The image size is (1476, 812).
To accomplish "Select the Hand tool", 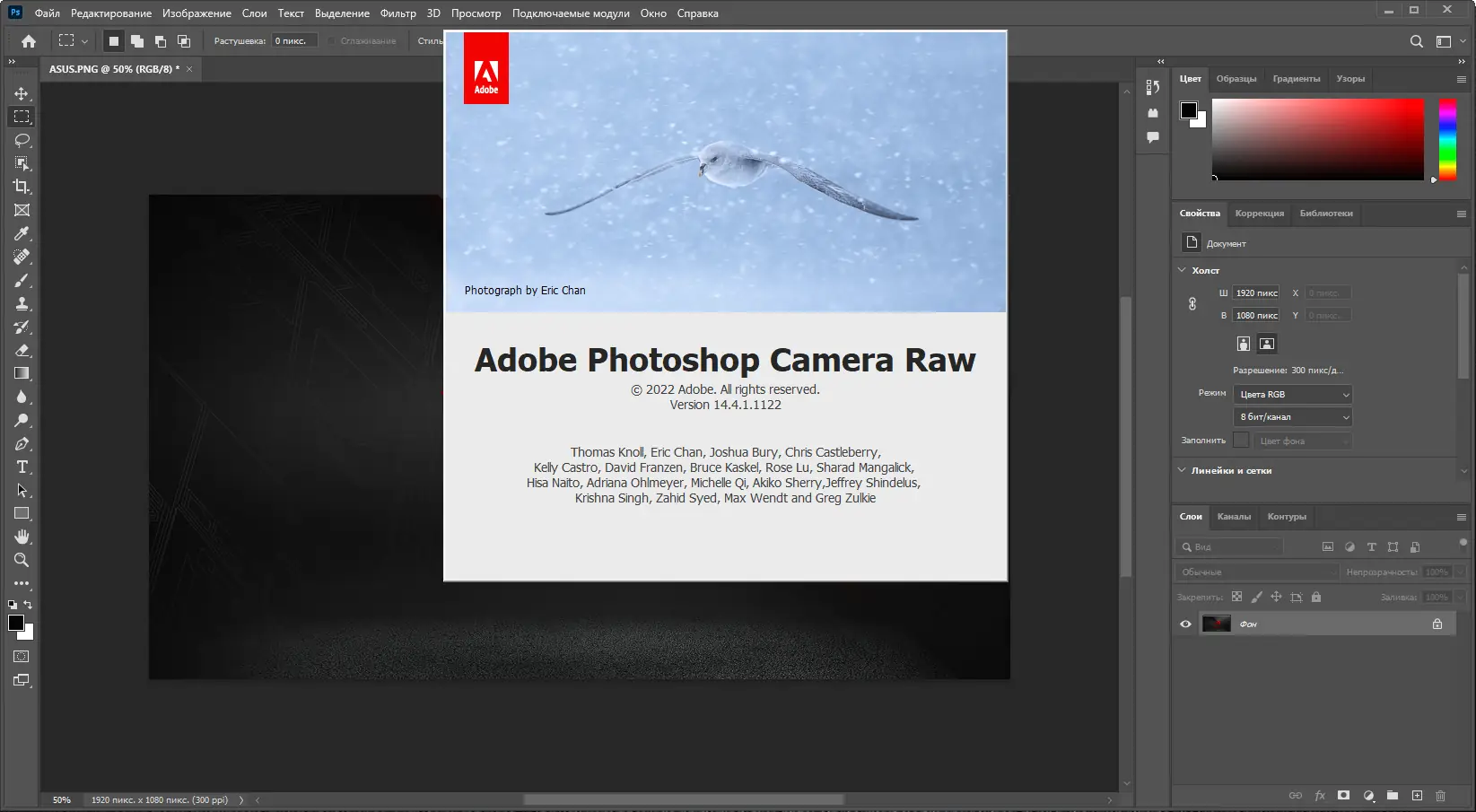I will (x=22, y=537).
